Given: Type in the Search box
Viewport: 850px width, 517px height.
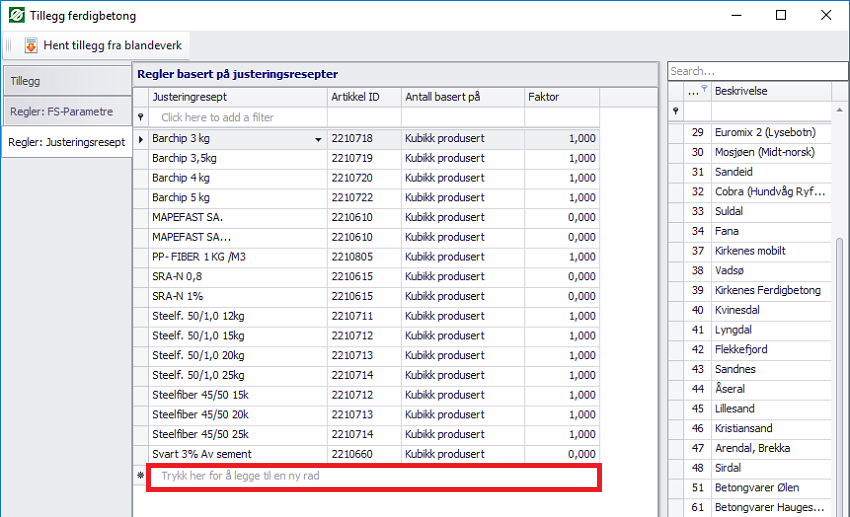Looking at the screenshot, I should (x=750, y=71).
